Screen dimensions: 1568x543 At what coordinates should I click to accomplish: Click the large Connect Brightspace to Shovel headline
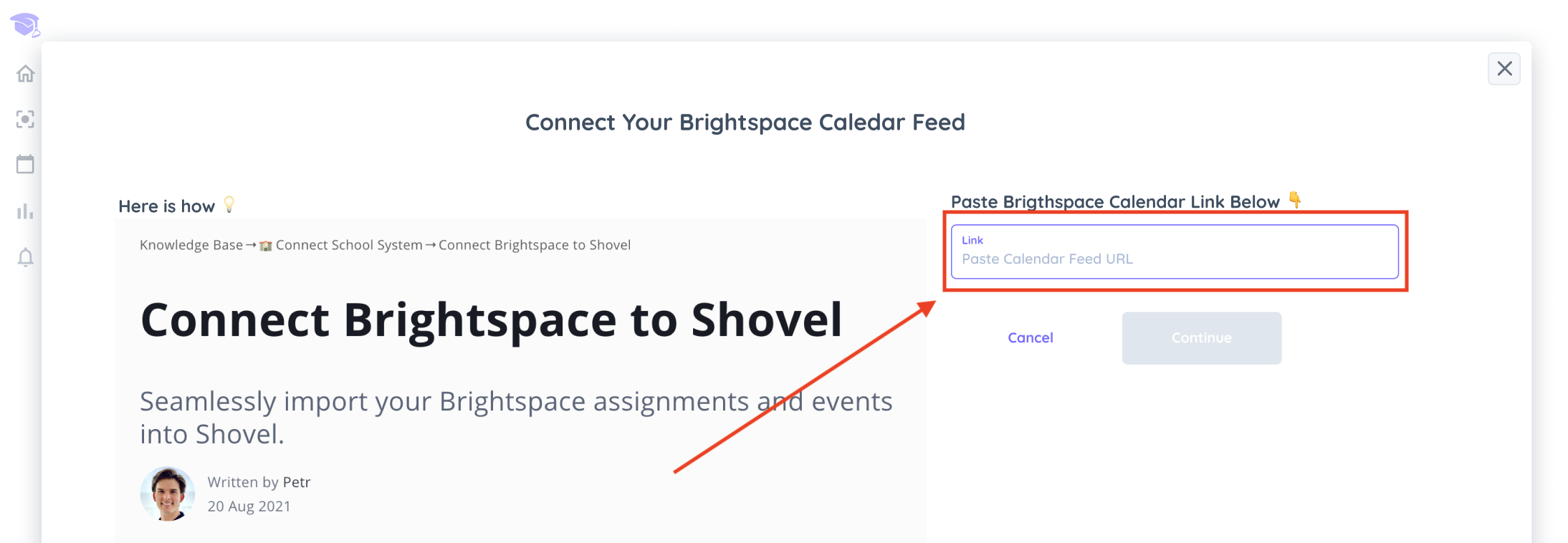492,319
